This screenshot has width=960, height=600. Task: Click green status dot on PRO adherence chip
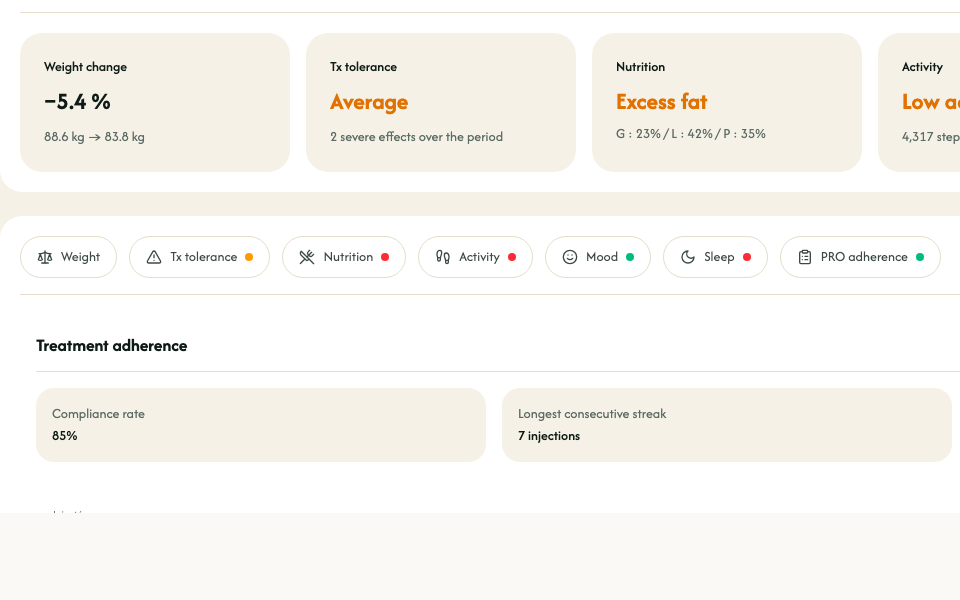(920, 257)
